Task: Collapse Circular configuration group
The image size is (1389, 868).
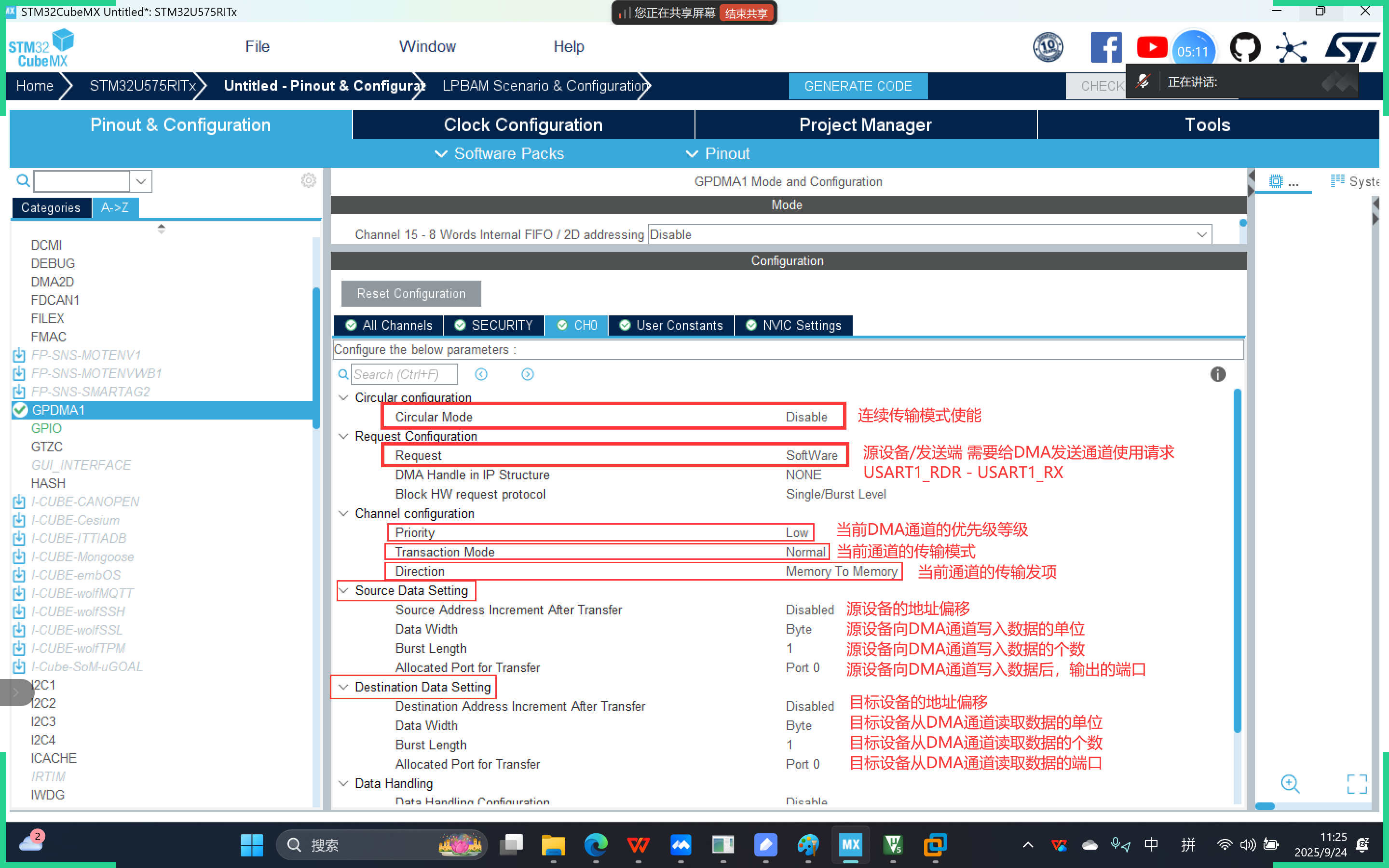Action: 344,397
